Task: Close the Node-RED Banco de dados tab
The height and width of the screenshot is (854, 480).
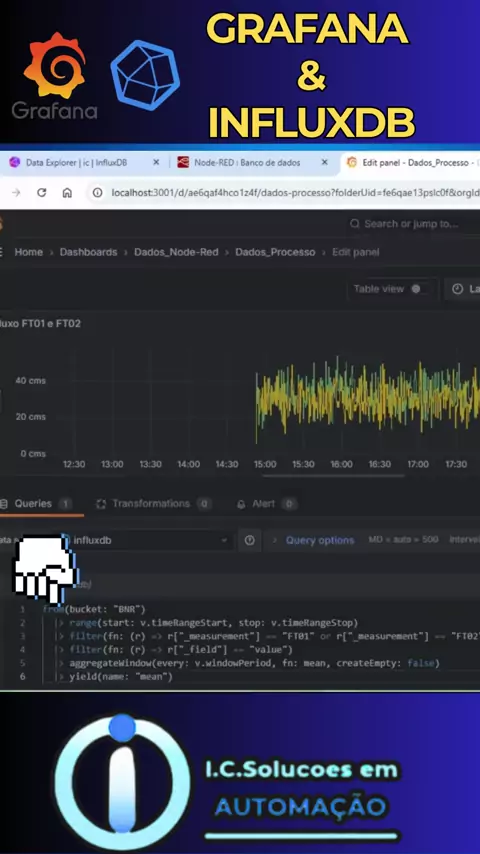Action: click(x=325, y=162)
